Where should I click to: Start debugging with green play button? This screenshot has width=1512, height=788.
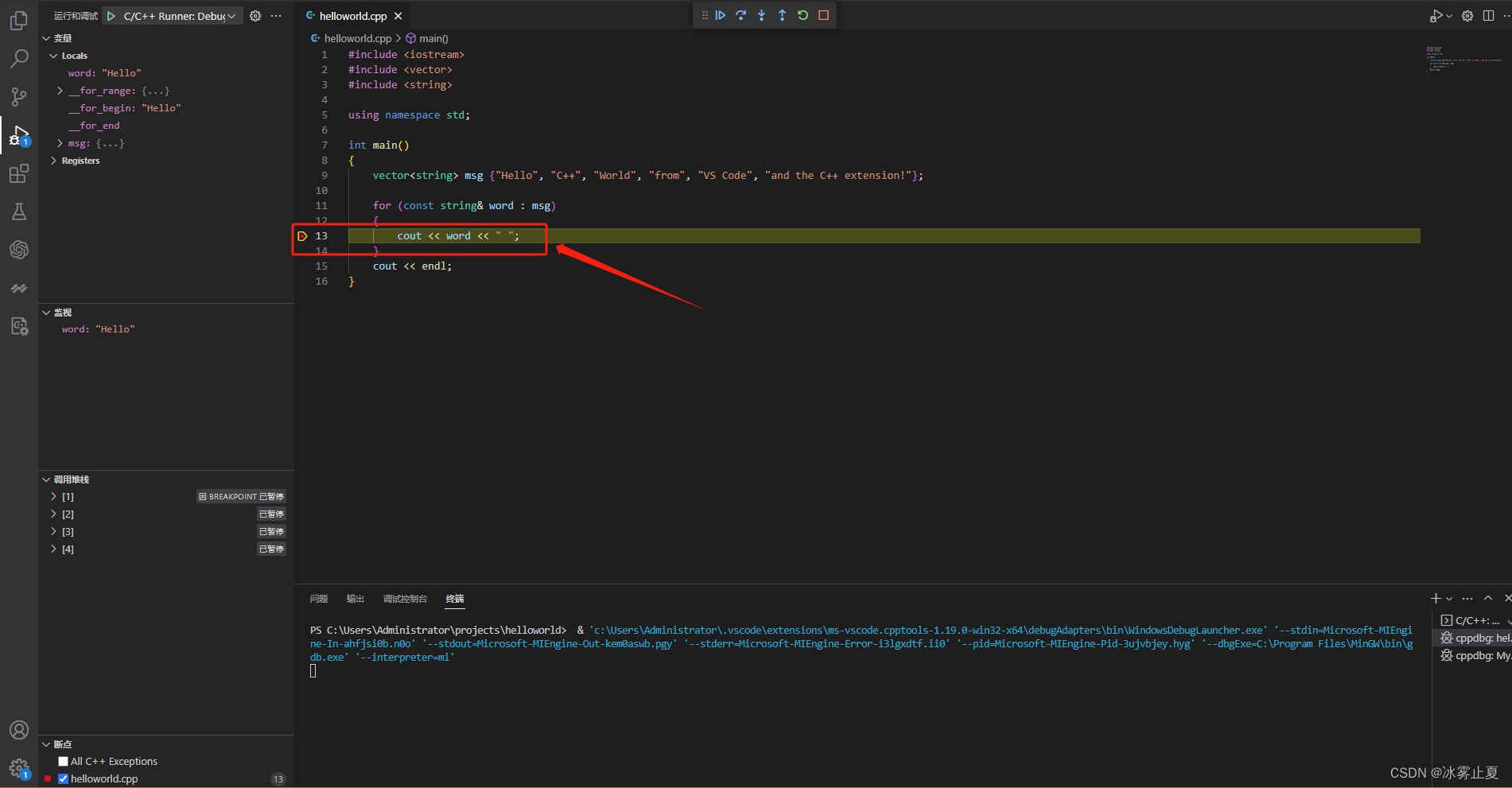[x=111, y=16]
